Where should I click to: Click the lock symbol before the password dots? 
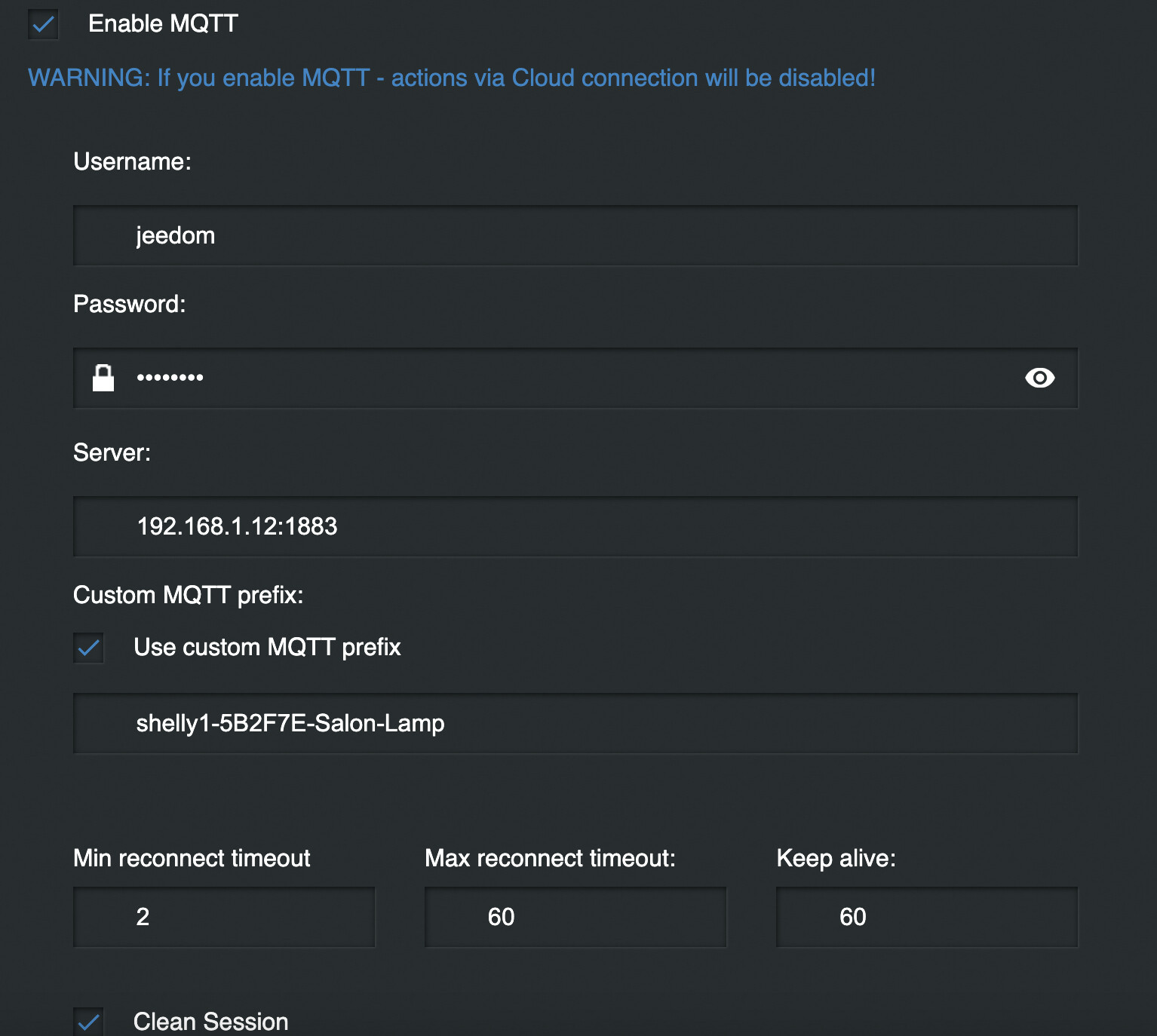[x=104, y=379]
